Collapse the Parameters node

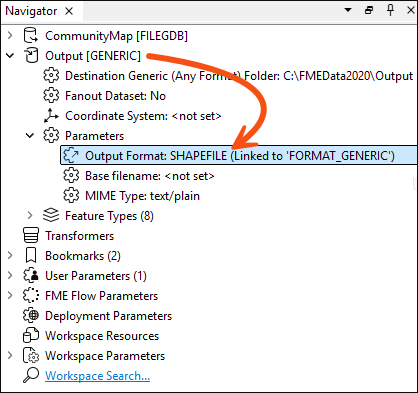point(30,136)
